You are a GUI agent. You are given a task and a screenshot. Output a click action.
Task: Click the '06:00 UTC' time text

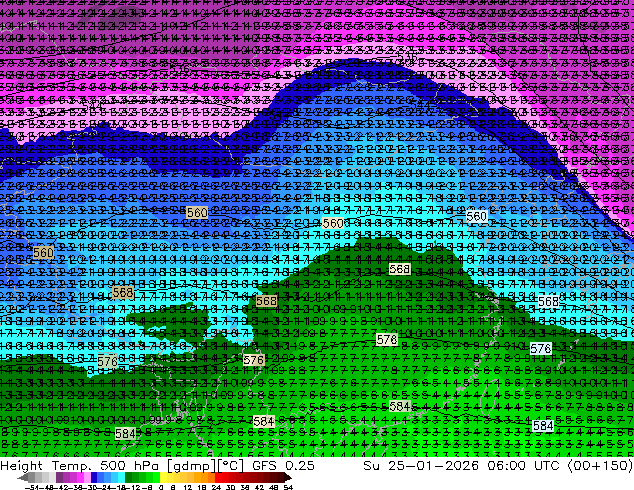click(x=523, y=466)
